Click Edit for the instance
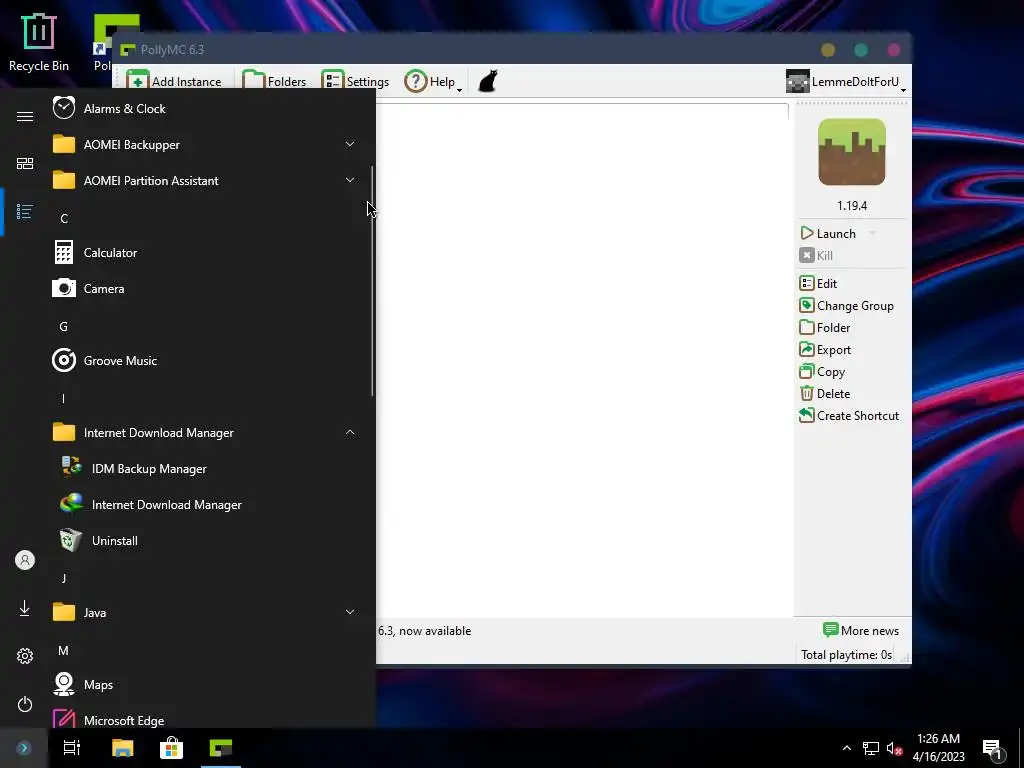The height and width of the screenshot is (768, 1024). coord(818,283)
